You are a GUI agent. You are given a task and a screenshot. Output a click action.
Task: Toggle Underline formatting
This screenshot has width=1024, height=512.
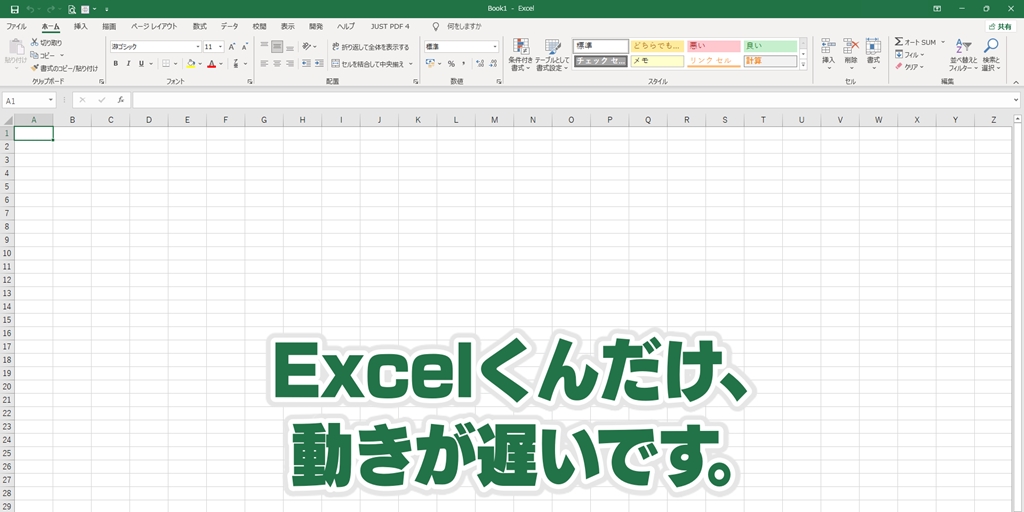pyautogui.click(x=141, y=63)
